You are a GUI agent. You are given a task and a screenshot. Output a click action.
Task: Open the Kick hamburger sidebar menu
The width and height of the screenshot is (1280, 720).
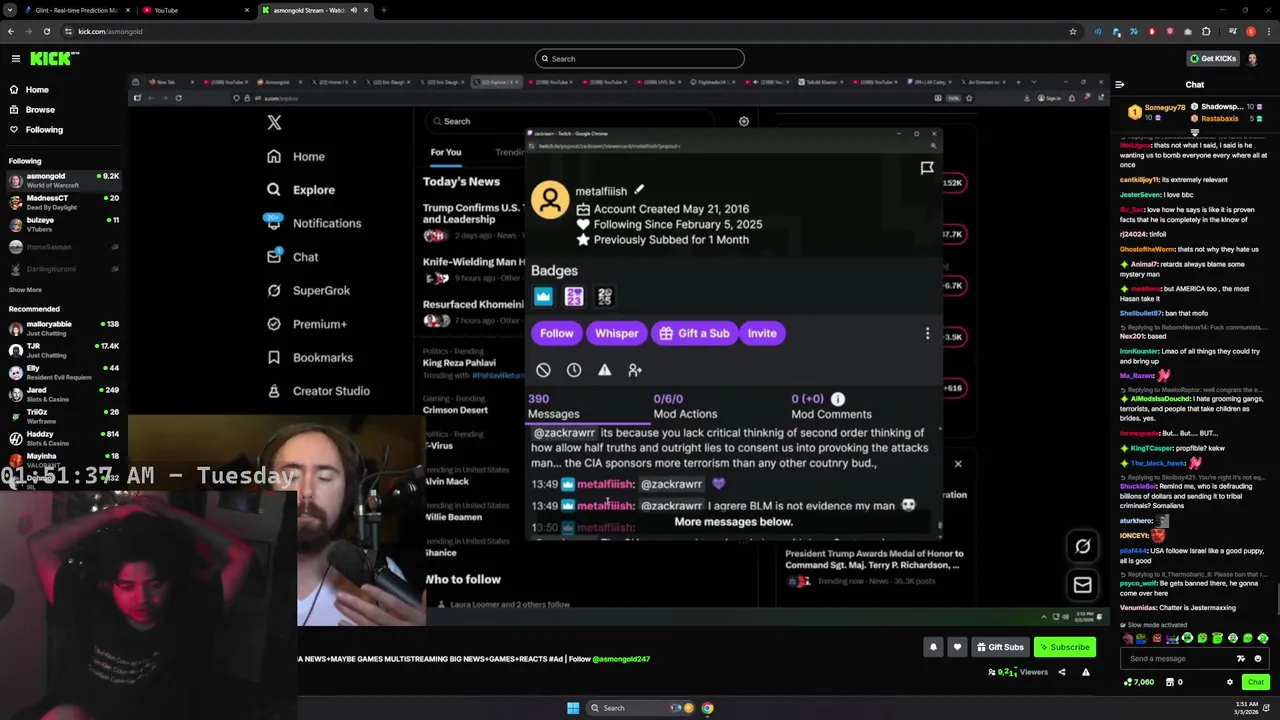(x=15, y=59)
